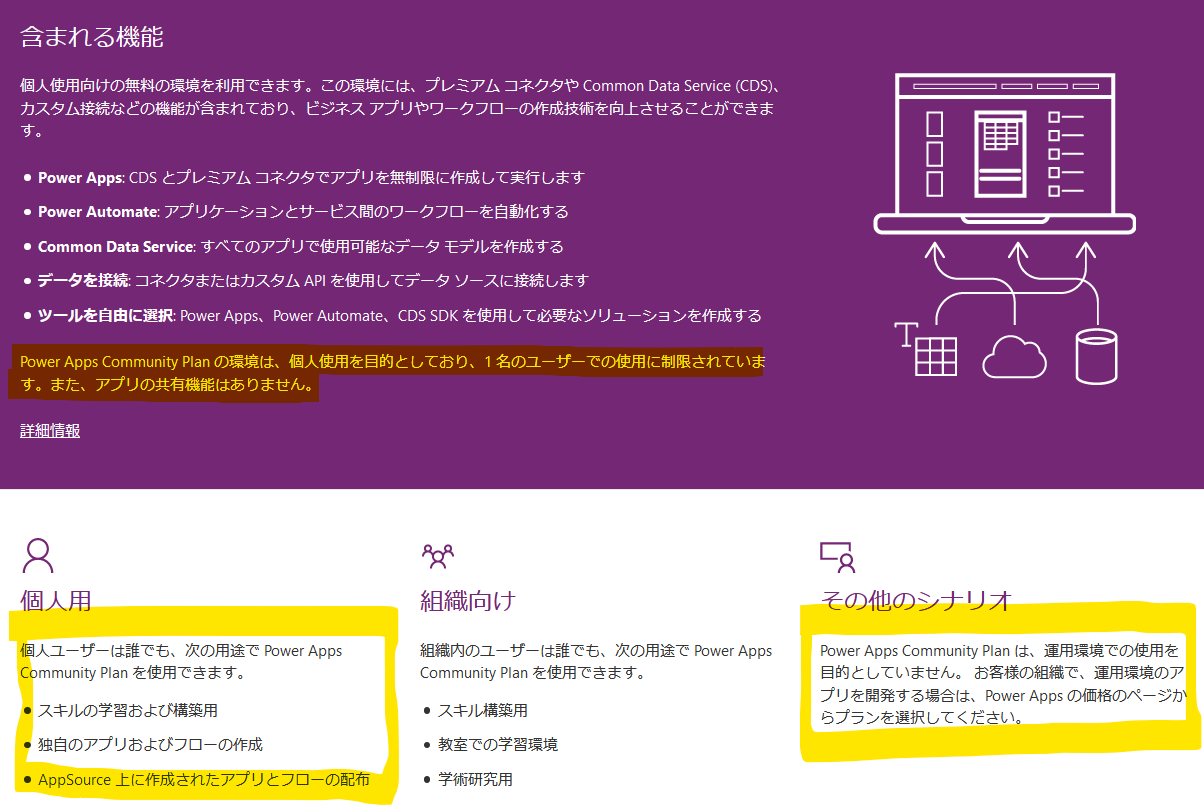Click the Common Data Service bullet line
This screenshot has height=808, width=1204.
tap(293, 246)
